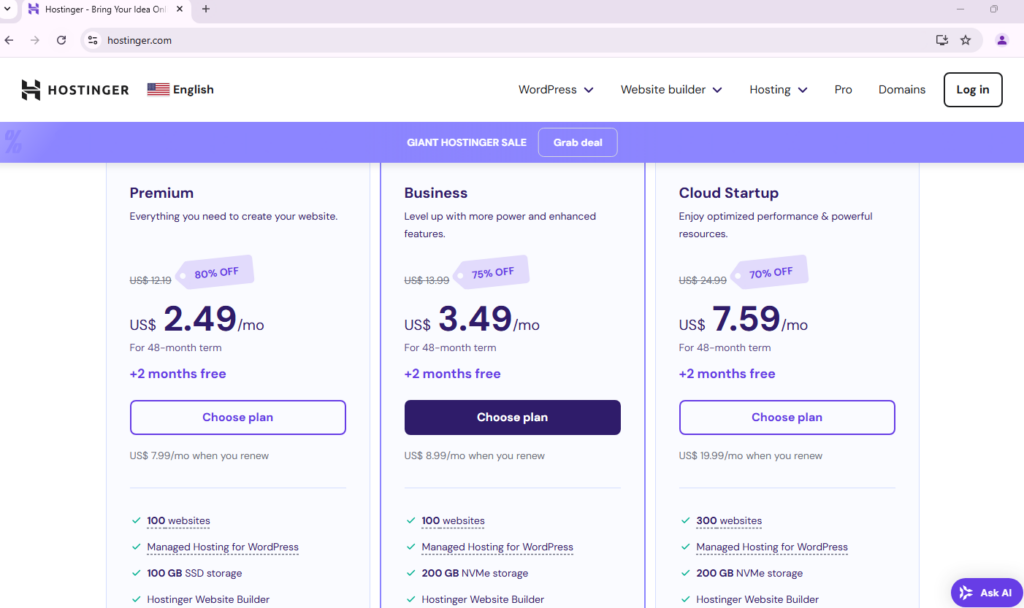
Task: Expand the Hosting dropdown menu
Action: tap(778, 90)
